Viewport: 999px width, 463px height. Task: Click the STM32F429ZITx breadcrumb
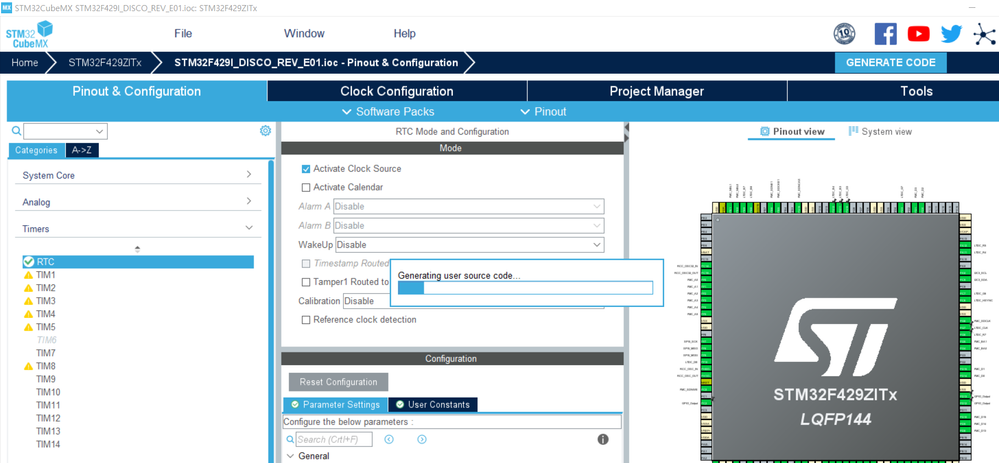click(x=105, y=63)
